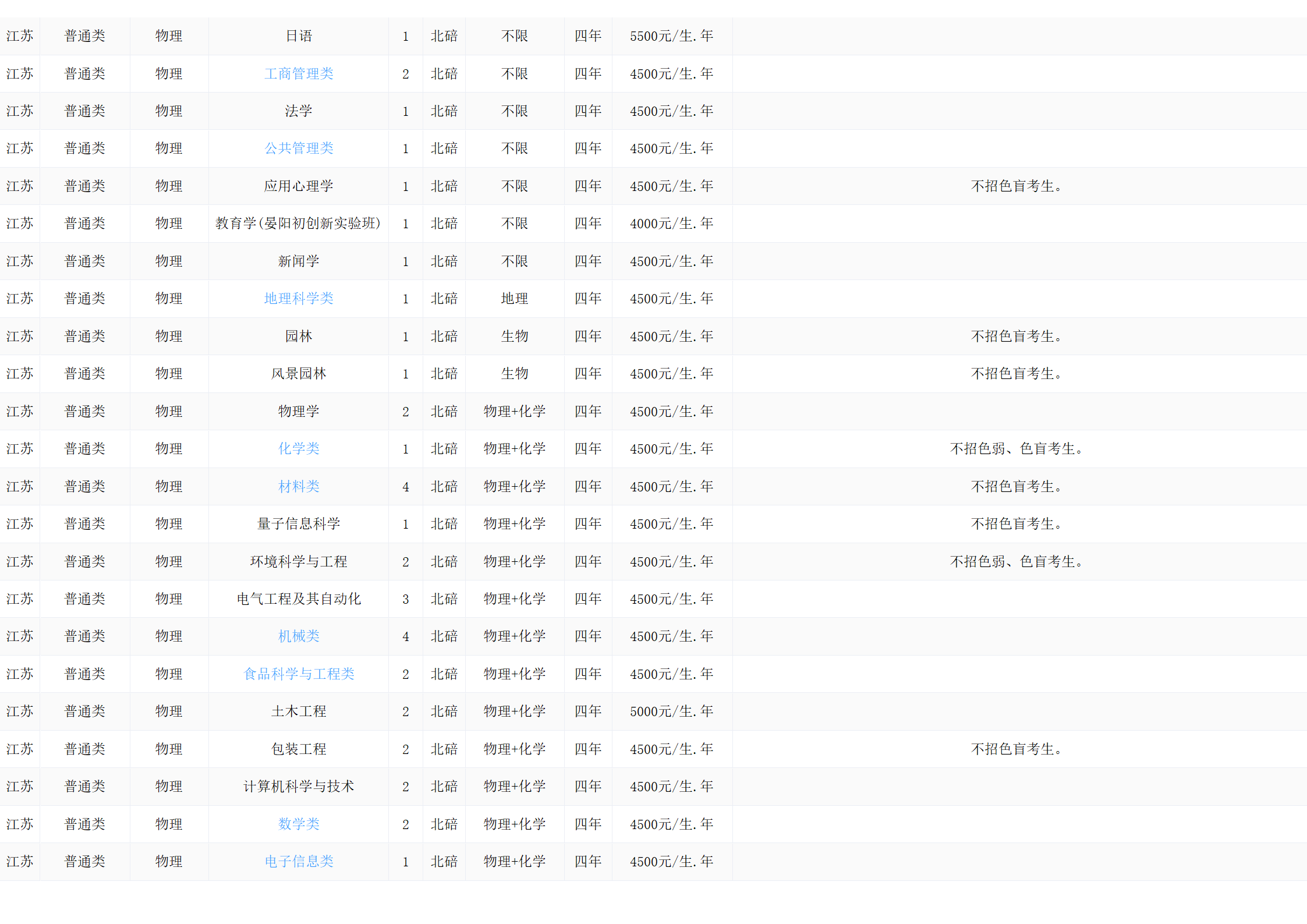Open the 工商管理类 major link
This screenshot has width=1307, height=924.
click(299, 74)
